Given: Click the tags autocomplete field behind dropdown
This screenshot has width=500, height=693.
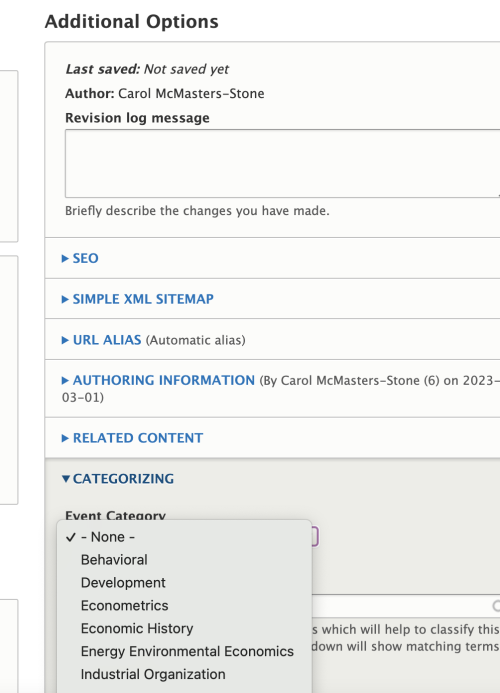Looking at the screenshot, I should pyautogui.click(x=406, y=606).
